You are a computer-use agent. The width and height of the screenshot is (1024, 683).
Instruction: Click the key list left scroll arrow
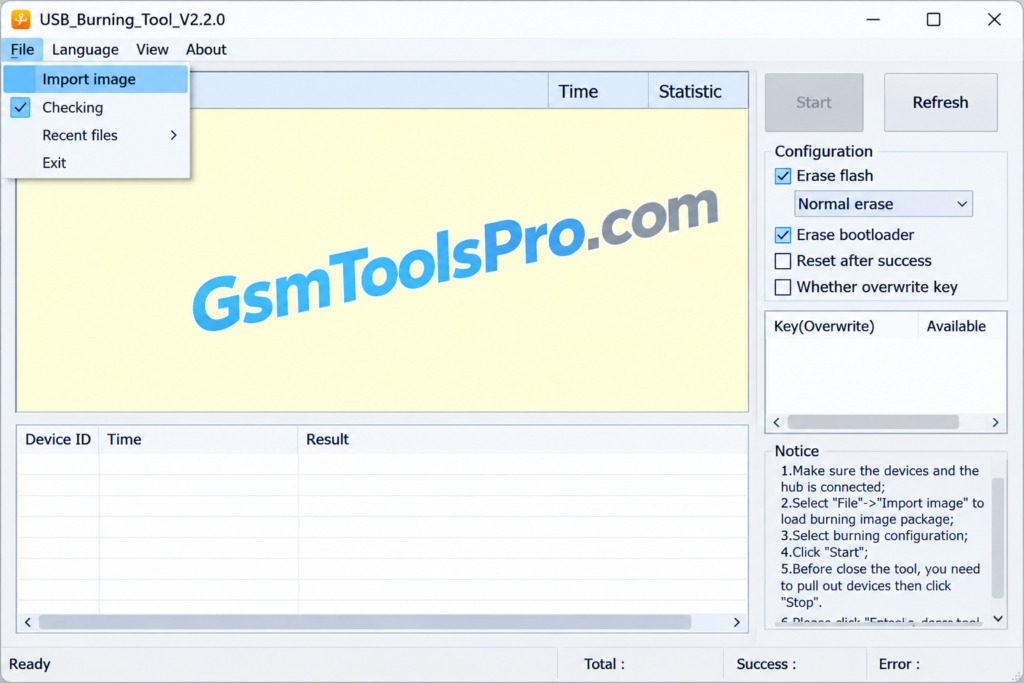776,422
